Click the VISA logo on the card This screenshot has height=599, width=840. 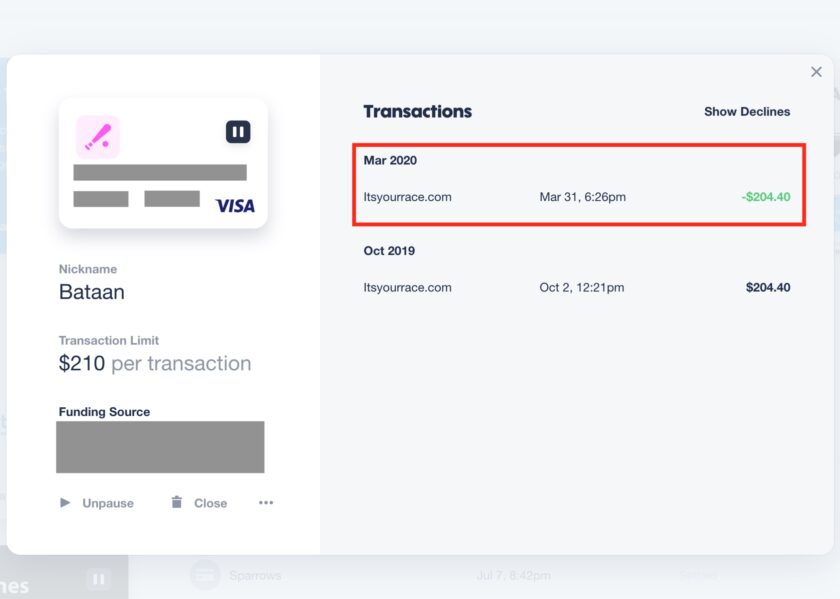[235, 206]
